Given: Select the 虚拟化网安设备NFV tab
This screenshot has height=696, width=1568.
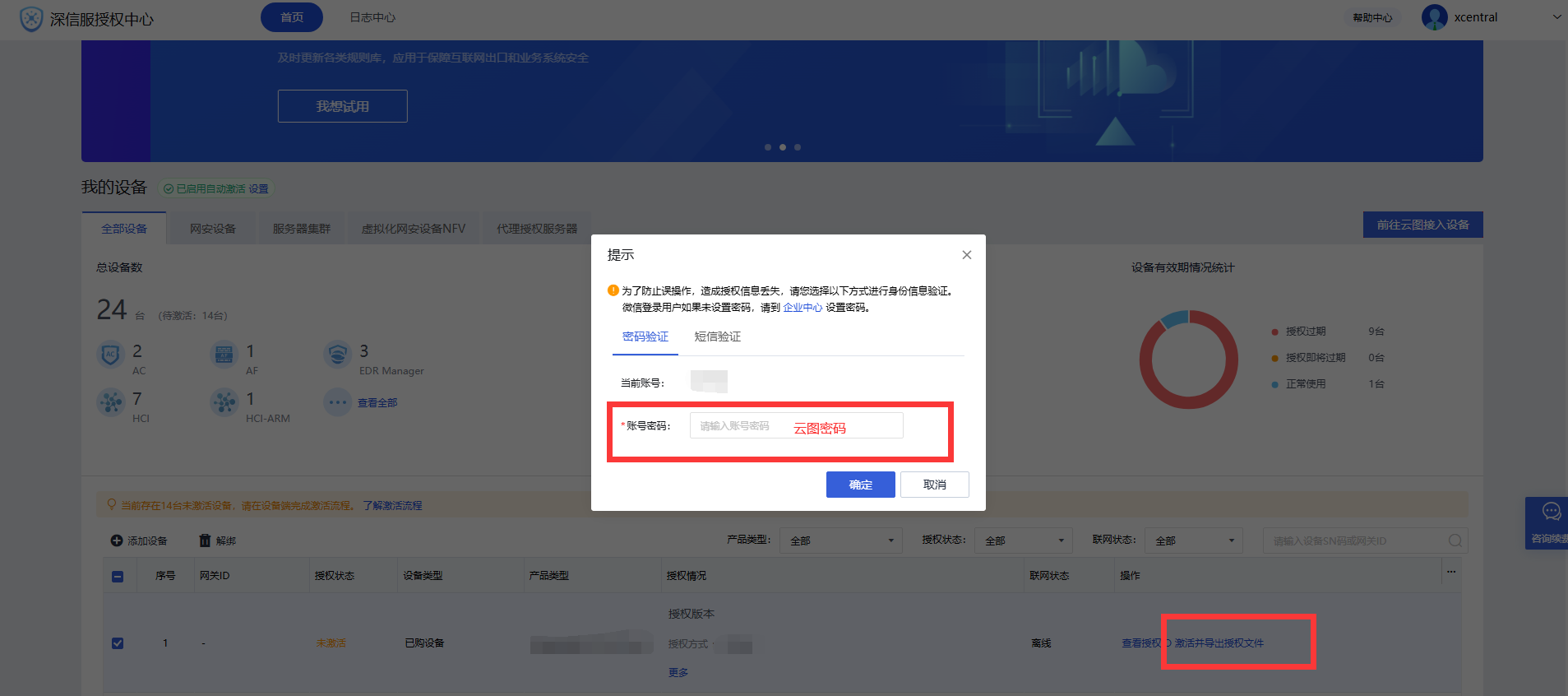Looking at the screenshot, I should coord(414,229).
